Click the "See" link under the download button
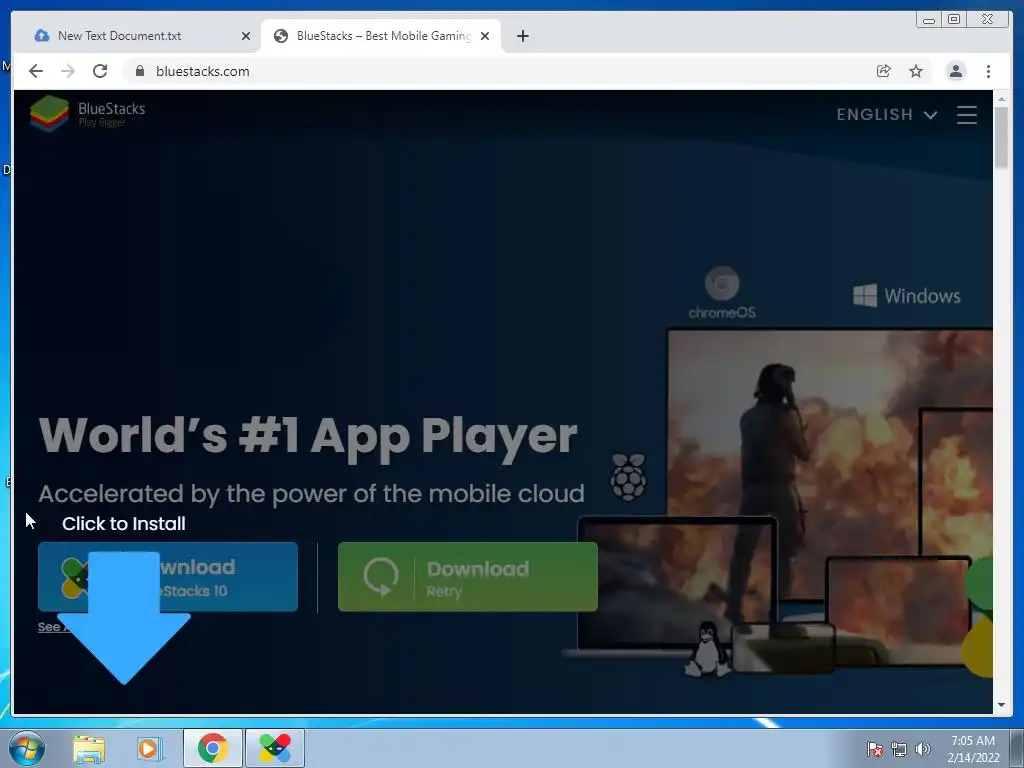 49,627
